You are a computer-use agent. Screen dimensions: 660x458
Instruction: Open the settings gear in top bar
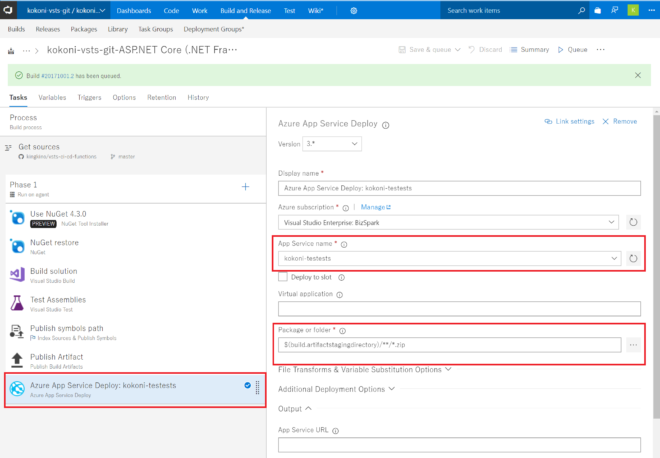point(354,11)
